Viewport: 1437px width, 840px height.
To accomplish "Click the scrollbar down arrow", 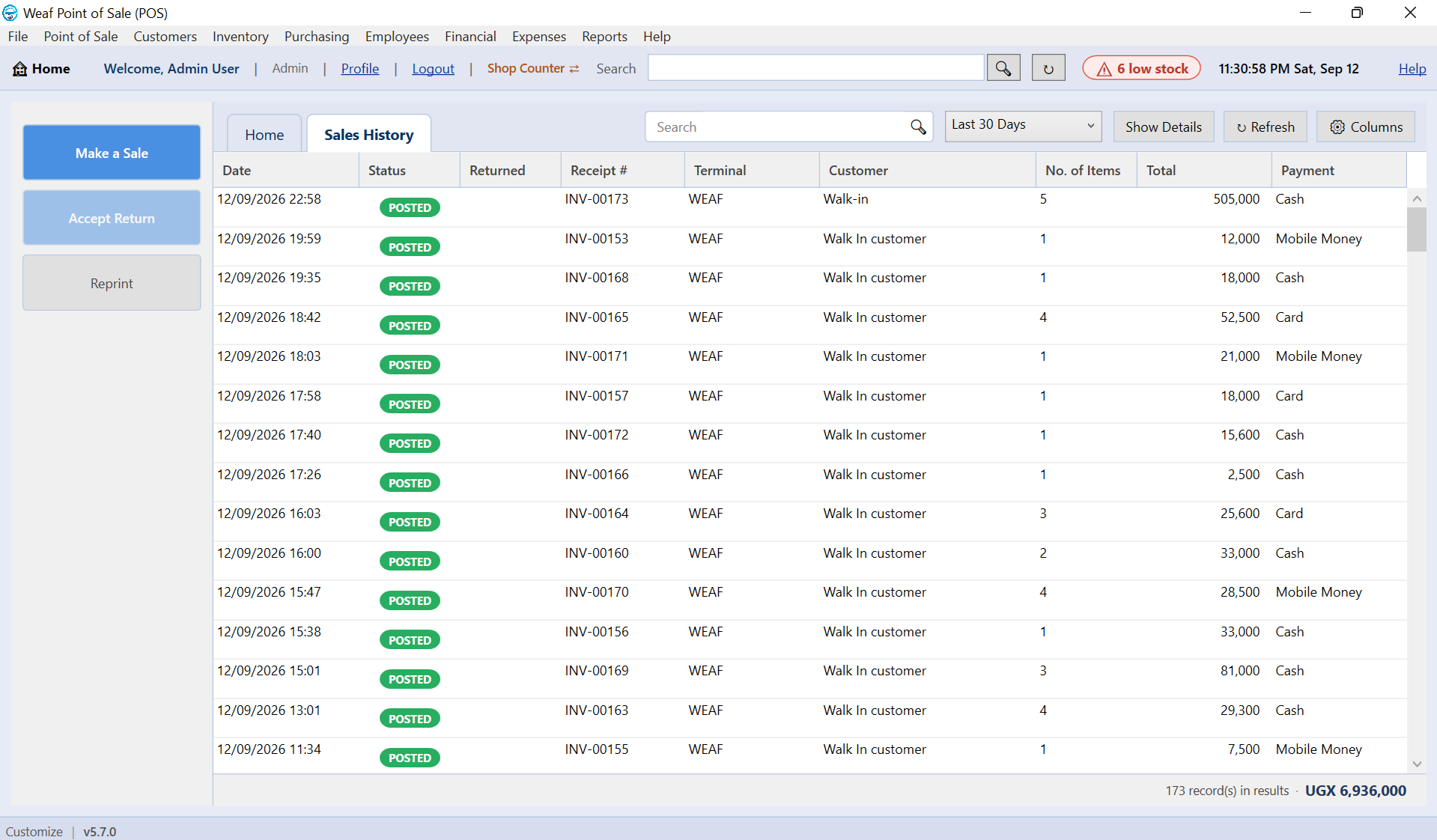I will click(x=1416, y=764).
